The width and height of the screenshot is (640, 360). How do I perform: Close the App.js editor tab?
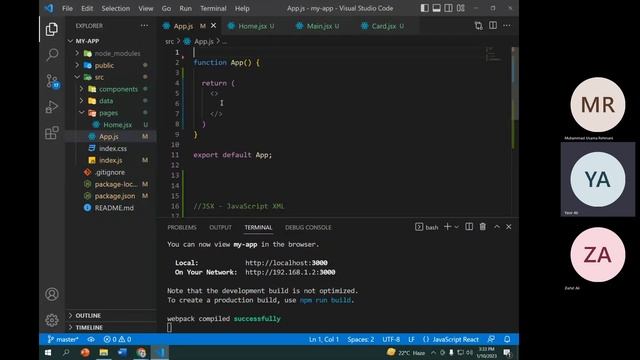pyautogui.click(x=213, y=26)
